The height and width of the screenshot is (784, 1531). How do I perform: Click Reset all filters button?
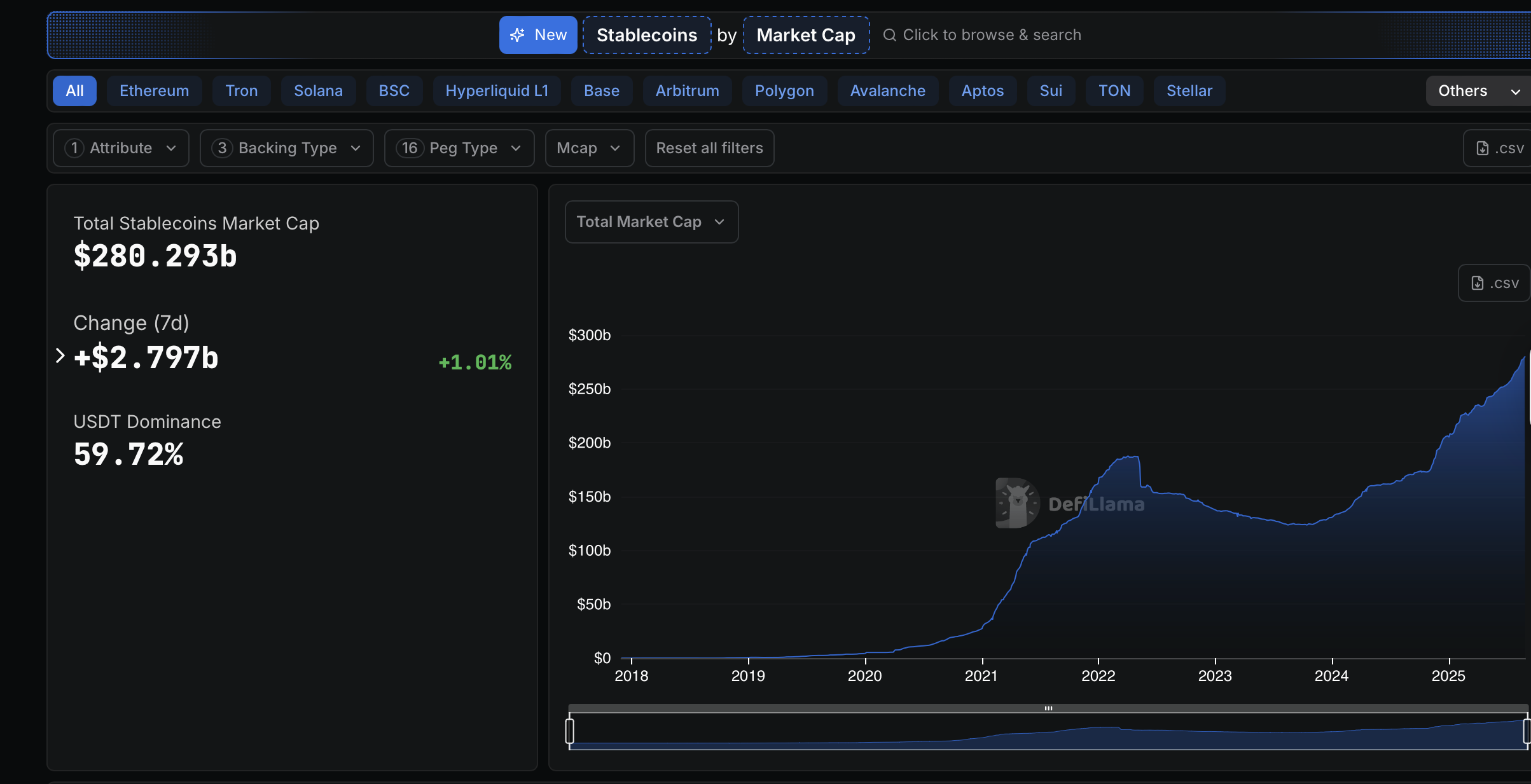[709, 148]
